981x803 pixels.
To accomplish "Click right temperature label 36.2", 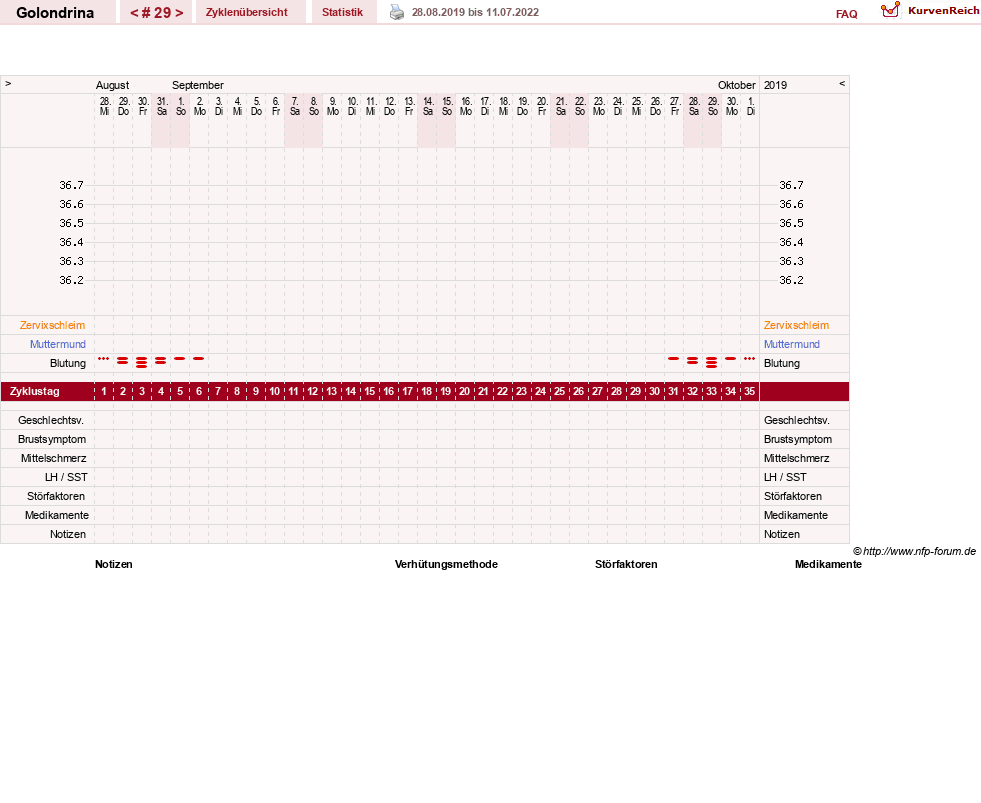I will pos(791,280).
